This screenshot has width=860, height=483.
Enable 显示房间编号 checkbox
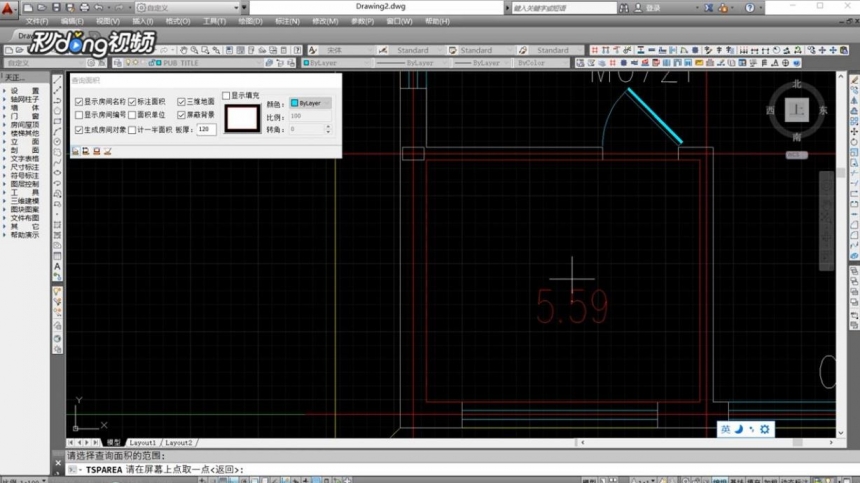(79, 115)
